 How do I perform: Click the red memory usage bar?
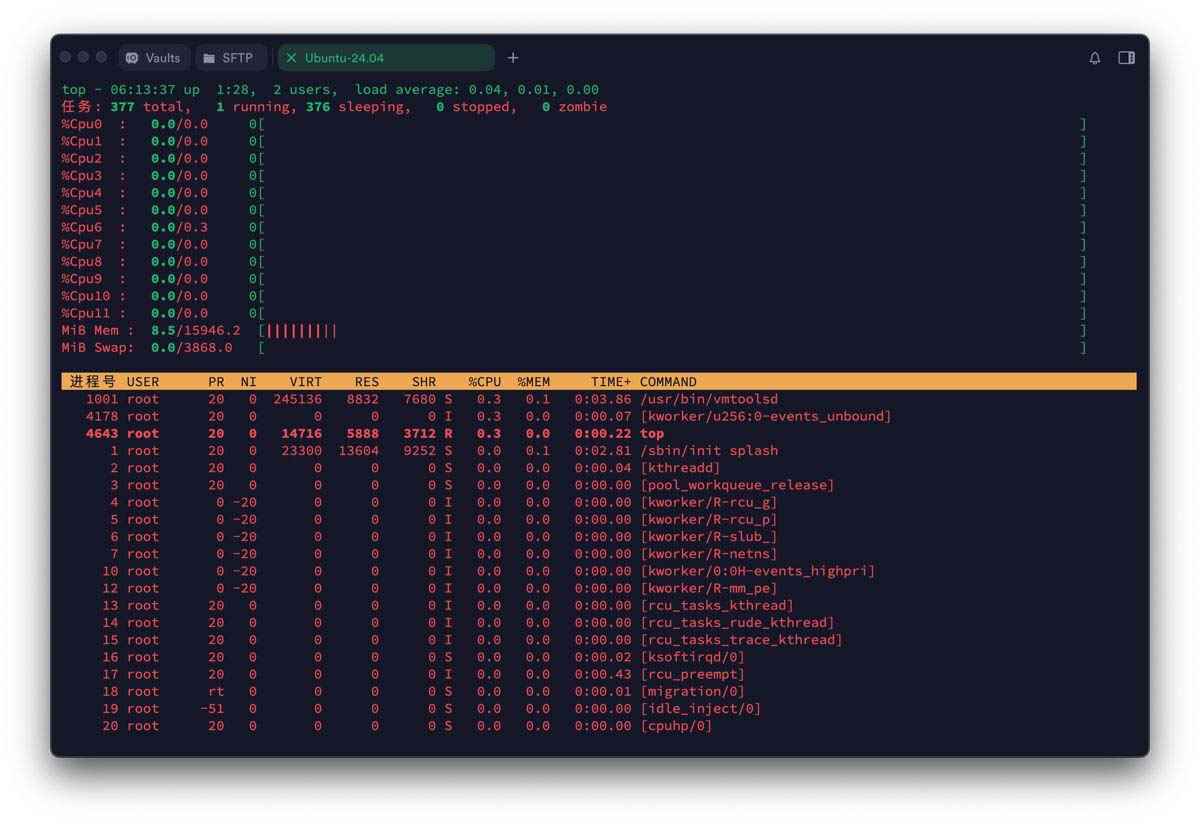[x=301, y=330]
